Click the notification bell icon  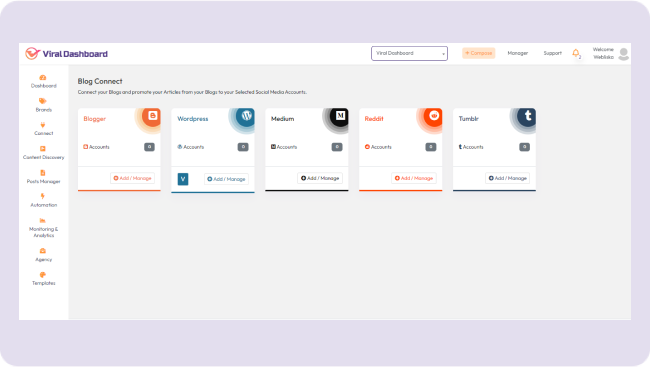576,53
